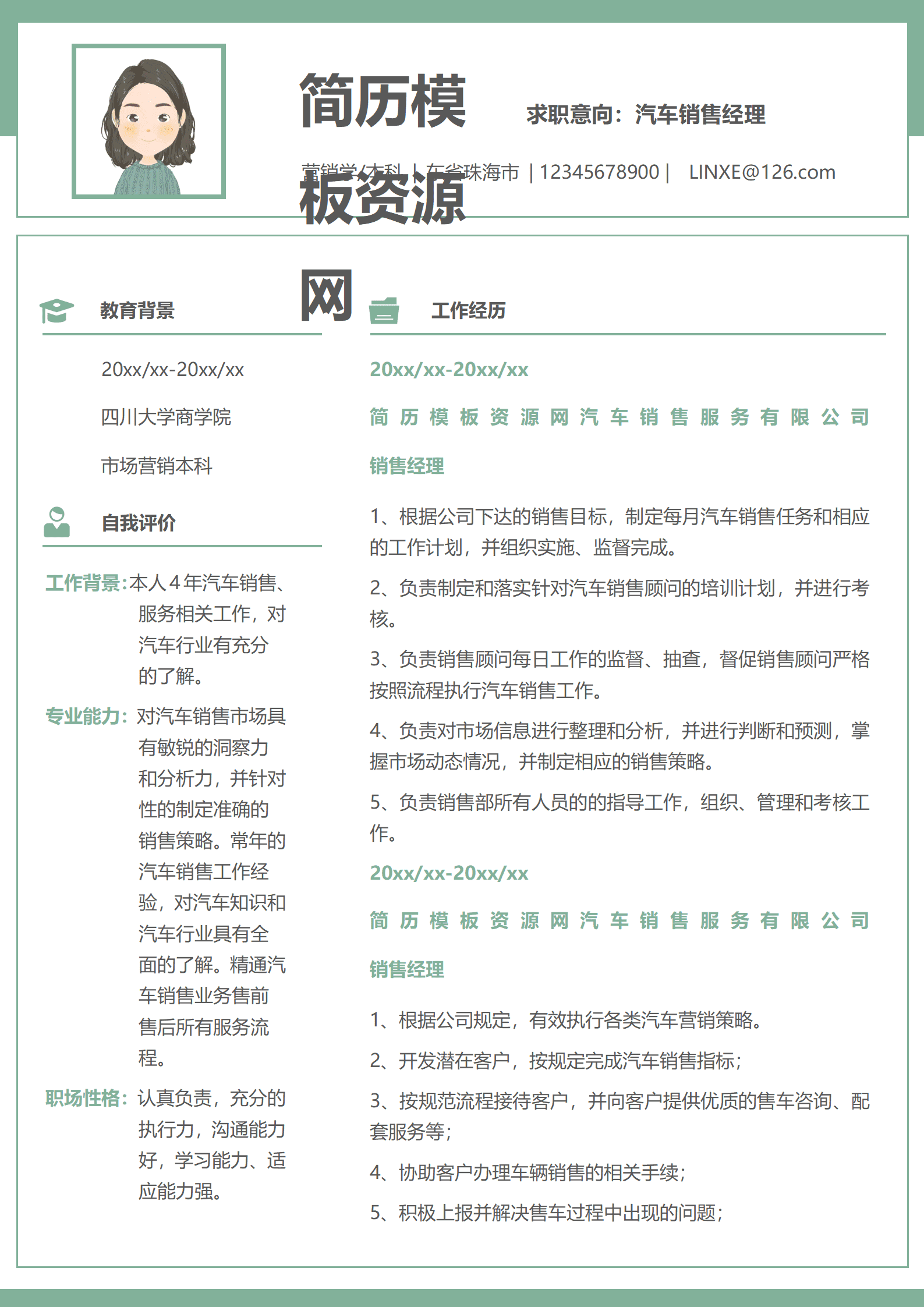Click the 专业能力 label
This screenshot has height=1307, width=924.
(86, 716)
